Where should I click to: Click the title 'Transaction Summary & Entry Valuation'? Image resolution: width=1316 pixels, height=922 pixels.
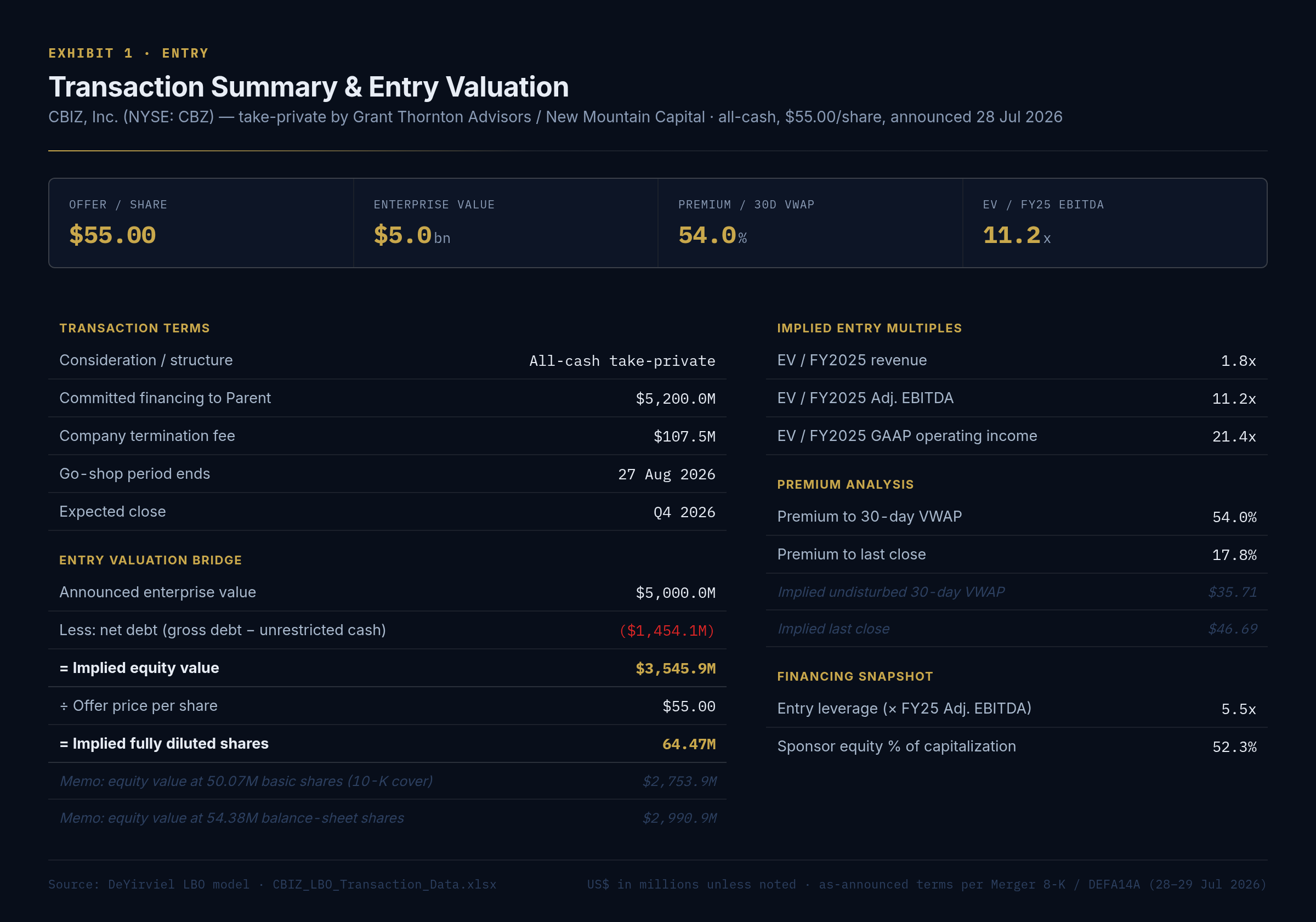coord(308,87)
